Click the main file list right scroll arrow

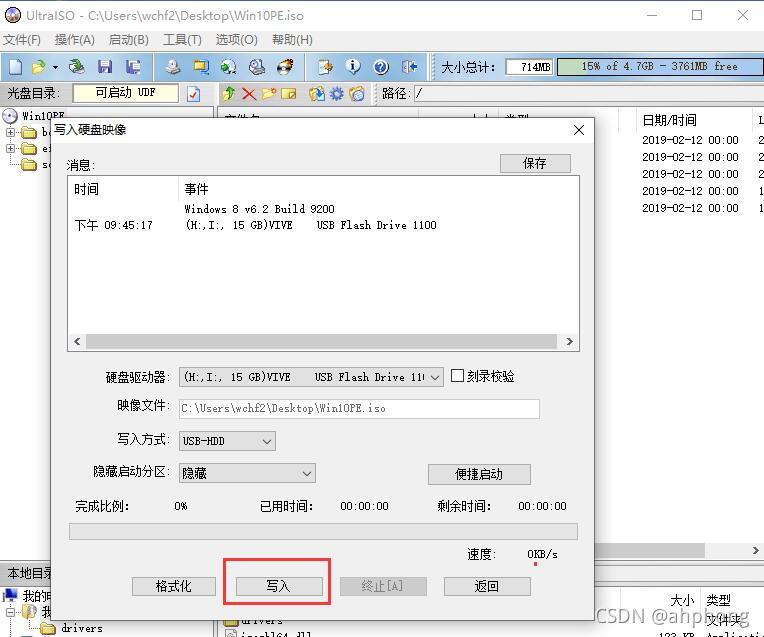click(755, 550)
